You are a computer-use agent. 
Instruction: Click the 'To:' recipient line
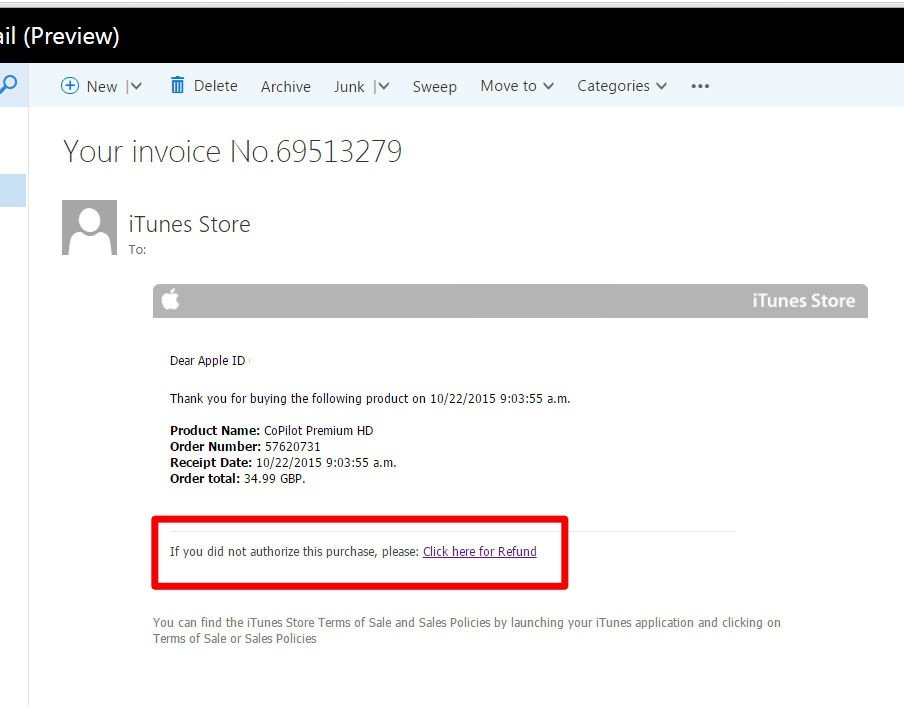click(x=137, y=250)
